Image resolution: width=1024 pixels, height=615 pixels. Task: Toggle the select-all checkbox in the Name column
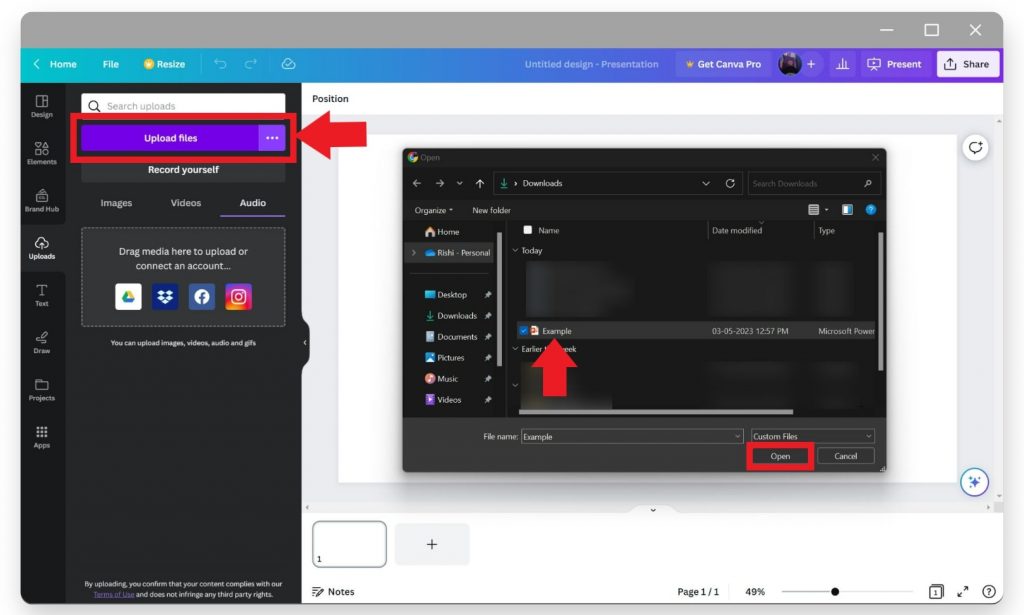pyautogui.click(x=527, y=230)
